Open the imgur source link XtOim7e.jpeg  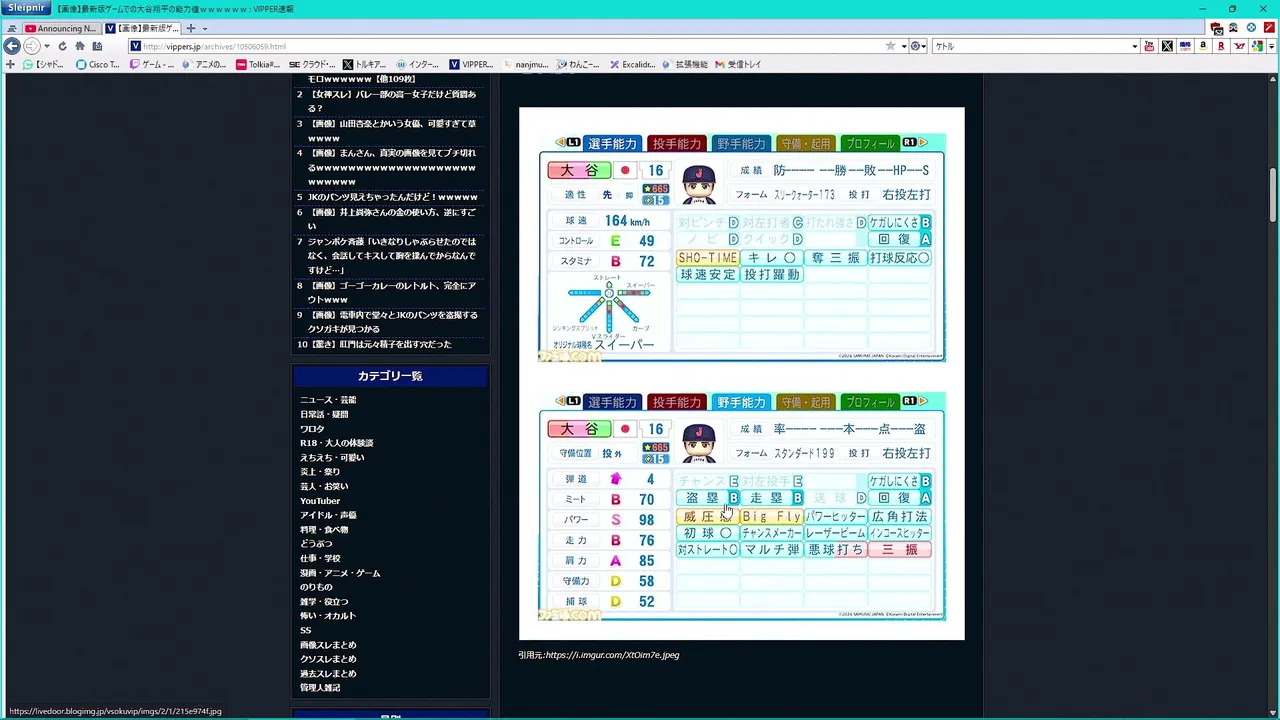coord(612,655)
